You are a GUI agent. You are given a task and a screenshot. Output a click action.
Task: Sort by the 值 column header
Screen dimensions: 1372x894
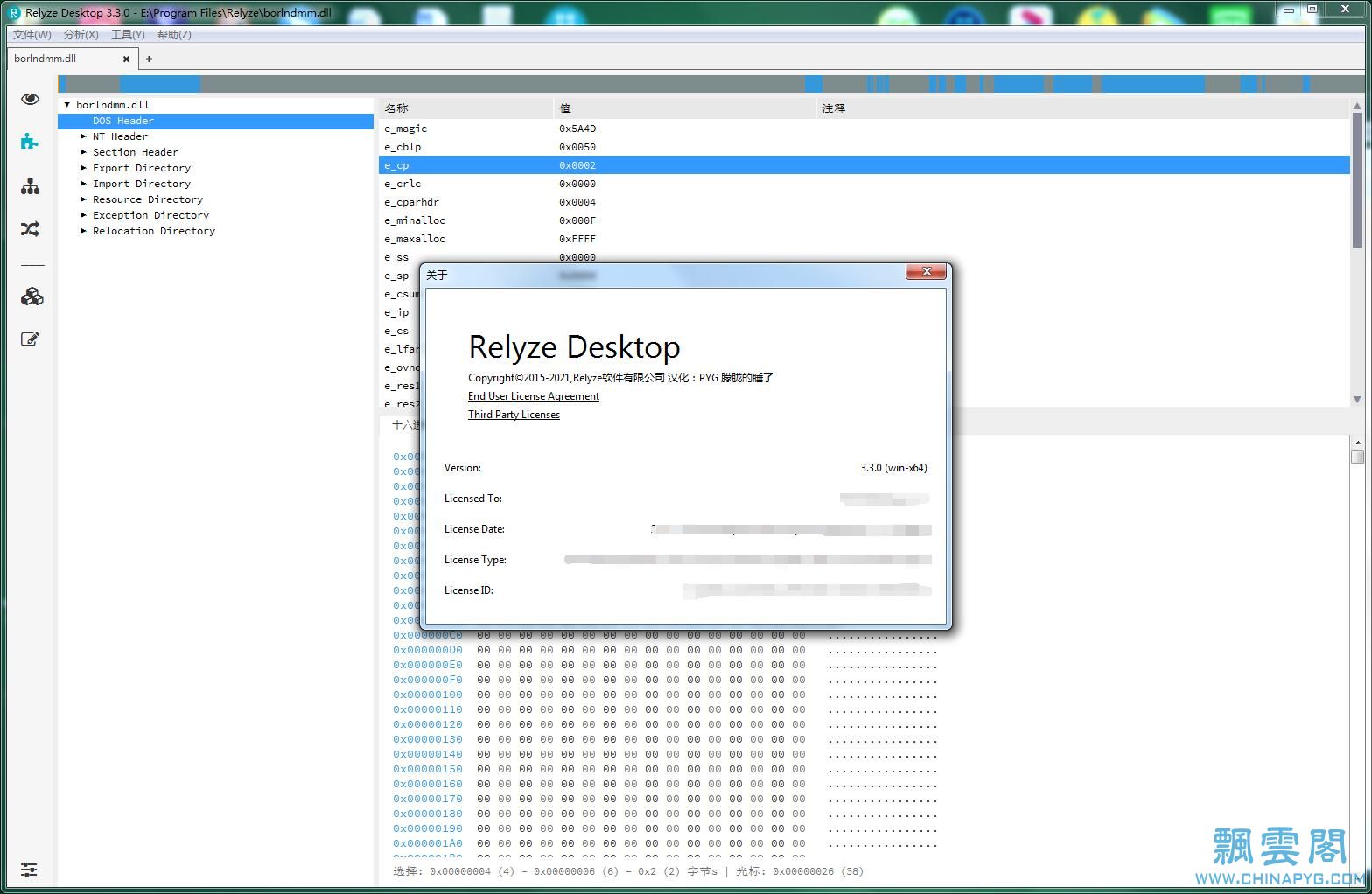(x=684, y=108)
